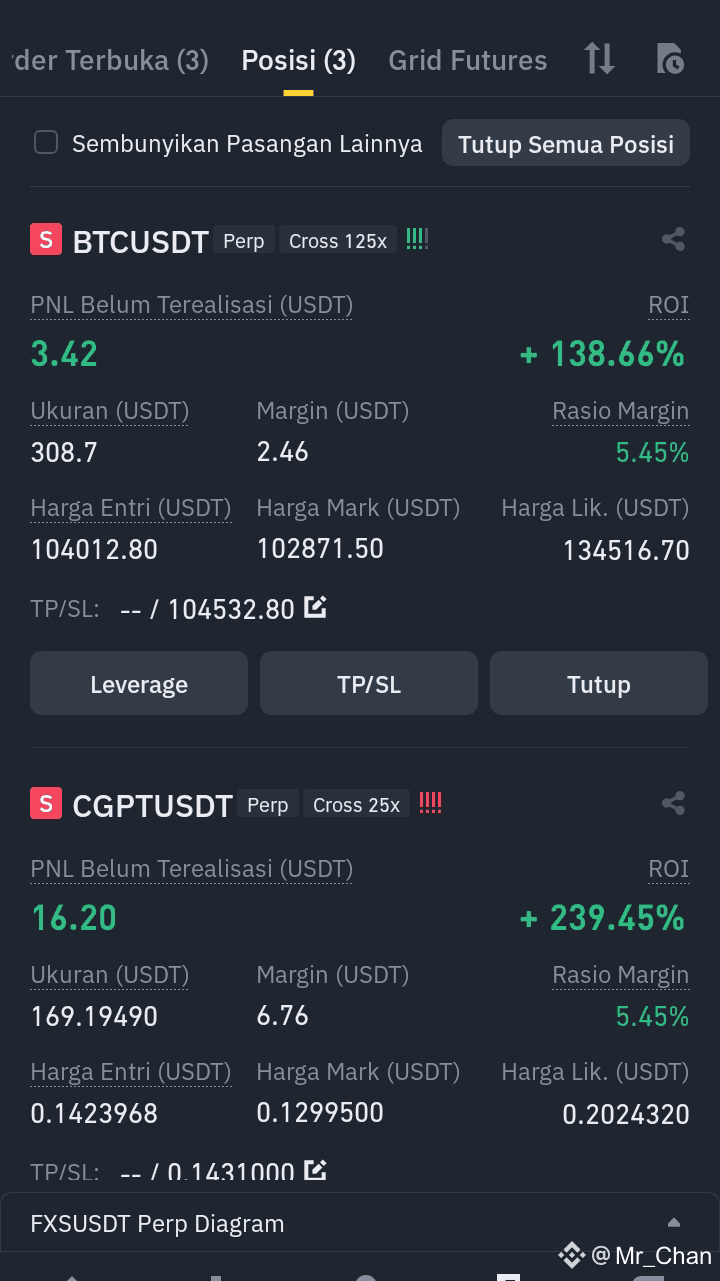Open the Cross 125x margin mode selector

338,241
